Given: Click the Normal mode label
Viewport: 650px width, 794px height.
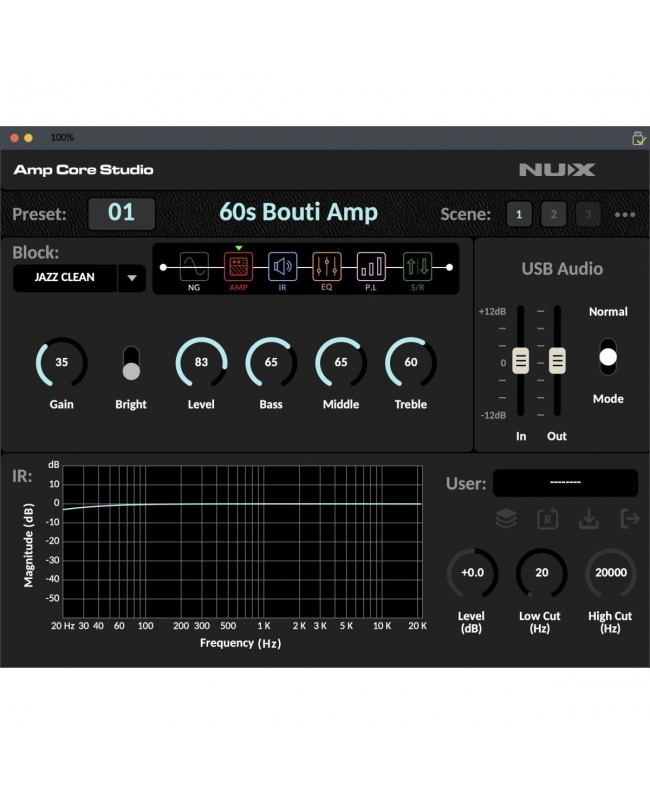Looking at the screenshot, I should [608, 312].
